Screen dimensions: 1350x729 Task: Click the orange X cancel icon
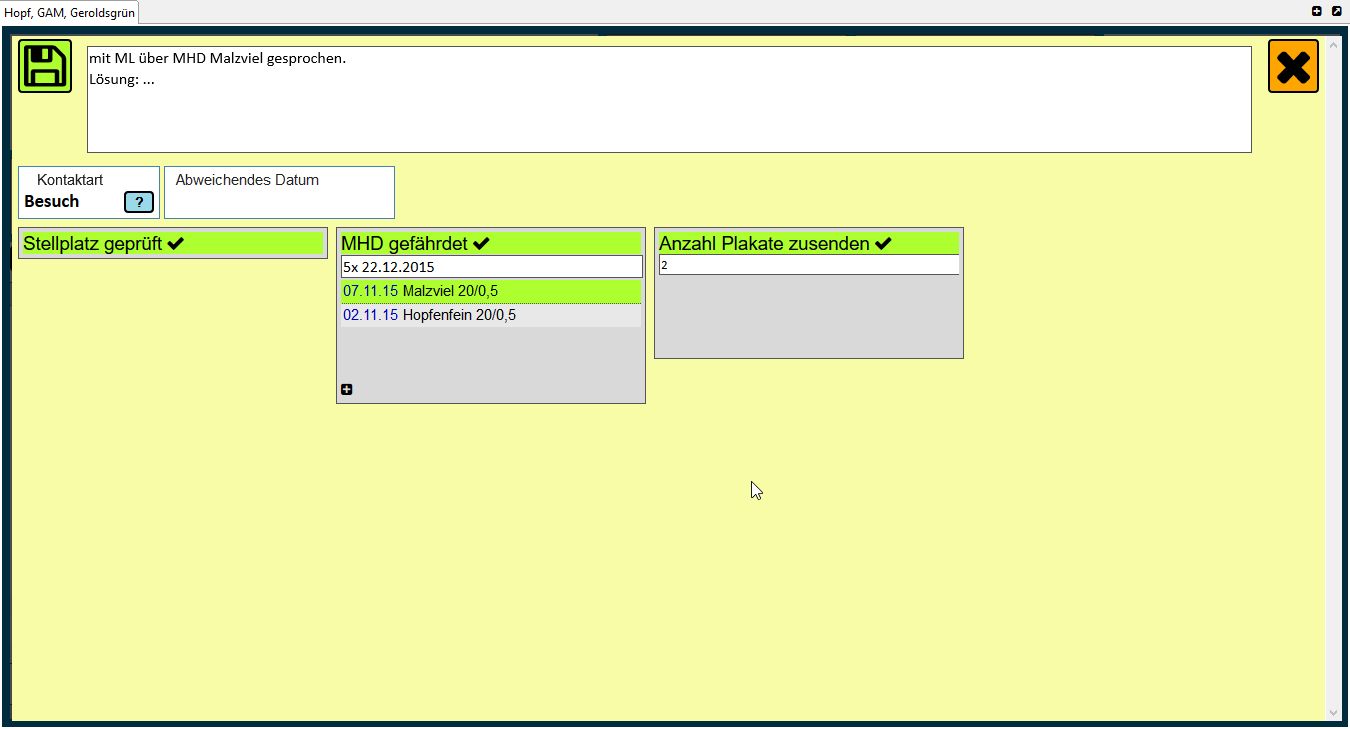tap(1293, 67)
